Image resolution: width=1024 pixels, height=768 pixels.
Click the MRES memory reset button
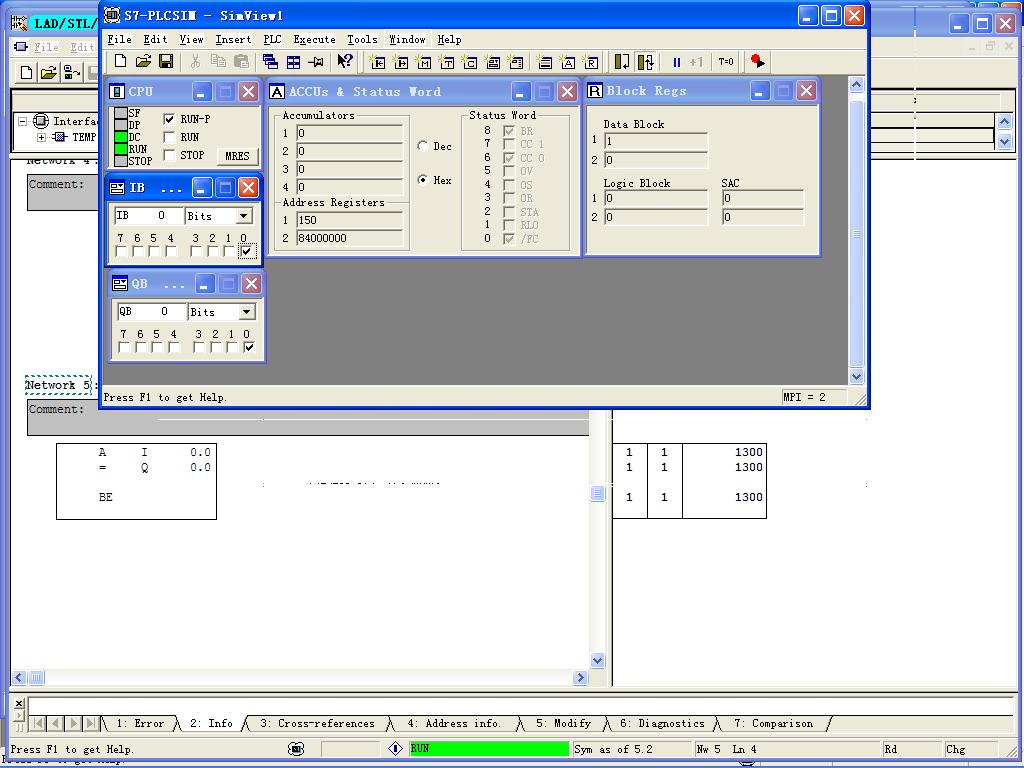[237, 156]
